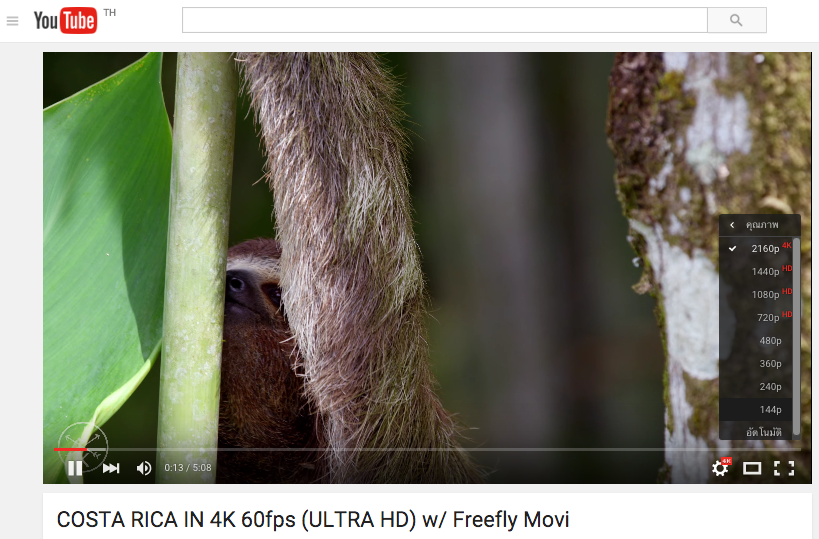Open settings gear with 4K badge
Screen dimensions: 819x539
(720, 467)
